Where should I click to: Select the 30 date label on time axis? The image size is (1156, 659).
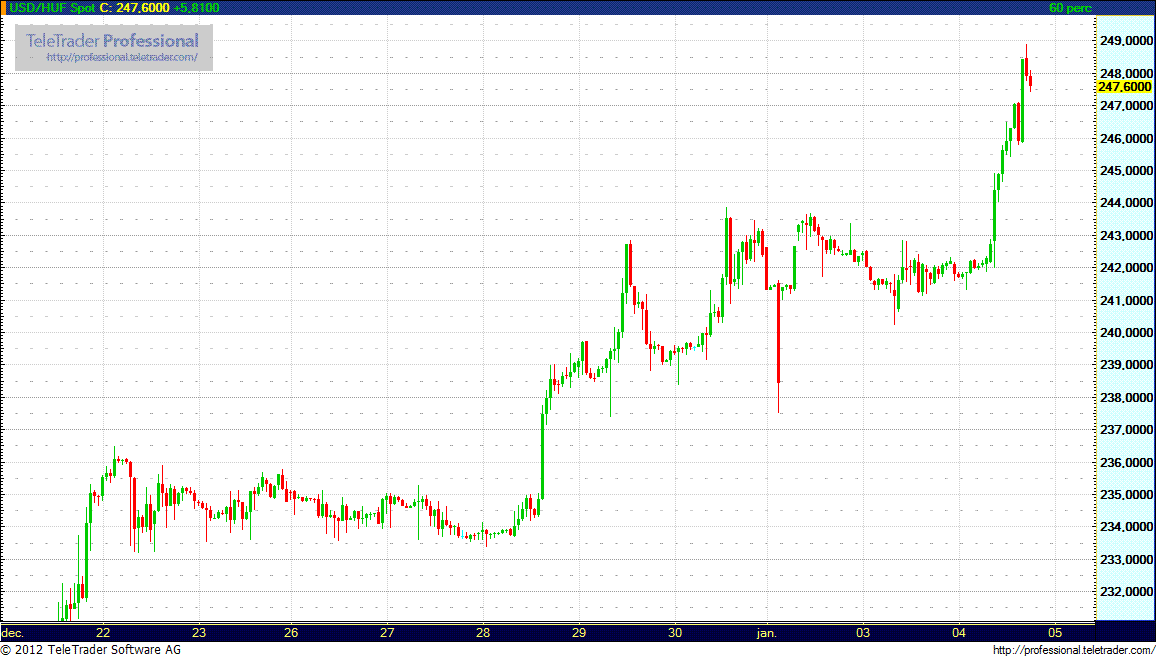(675, 632)
